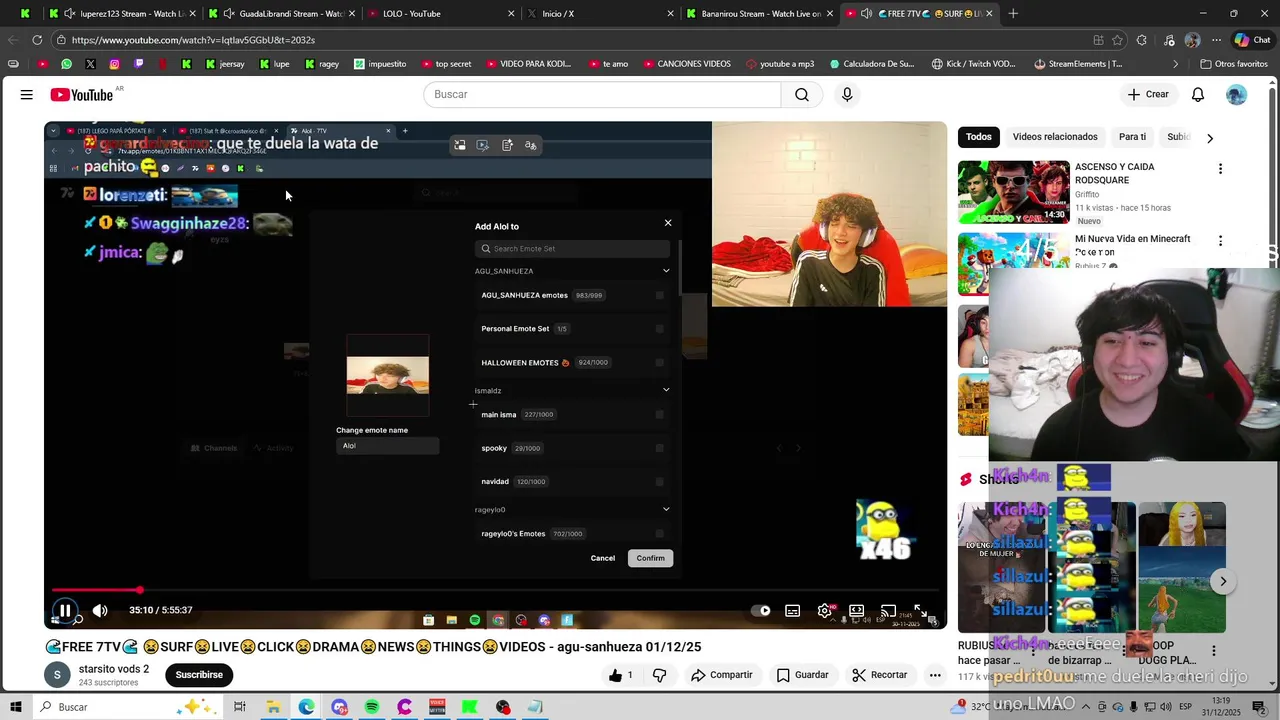Mute the video player volume
Viewport: 1280px width, 720px height.
coord(100,611)
